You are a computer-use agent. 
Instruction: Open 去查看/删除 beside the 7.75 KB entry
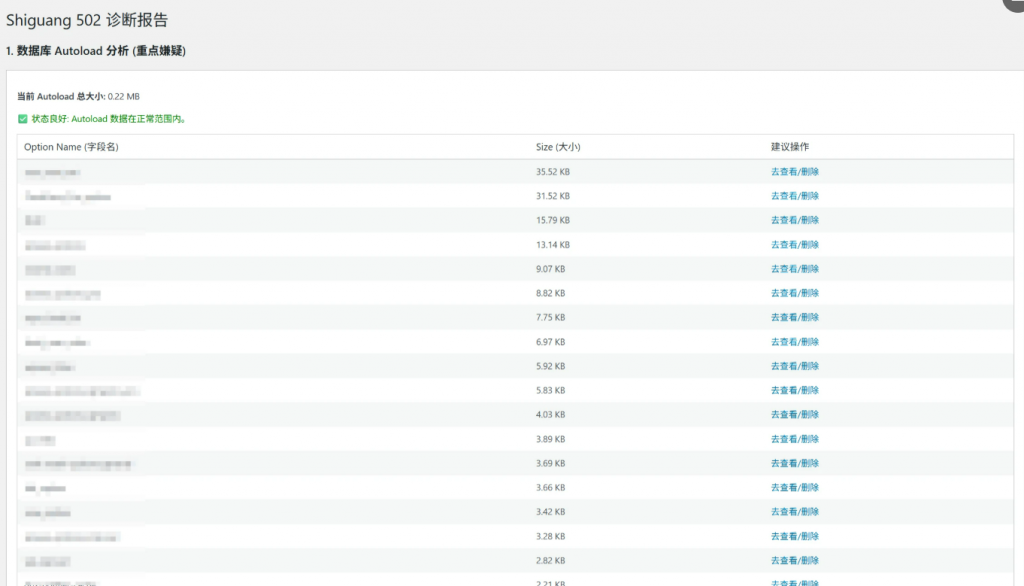coord(794,317)
